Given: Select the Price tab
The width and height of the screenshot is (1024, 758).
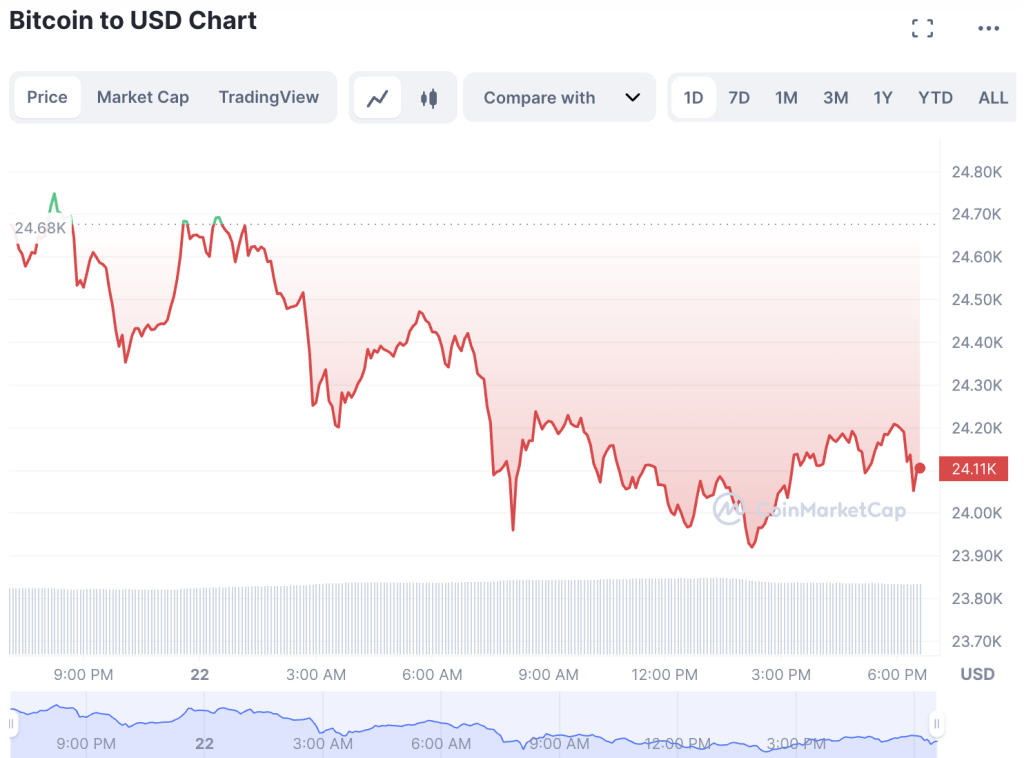Looking at the screenshot, I should tap(47, 97).
